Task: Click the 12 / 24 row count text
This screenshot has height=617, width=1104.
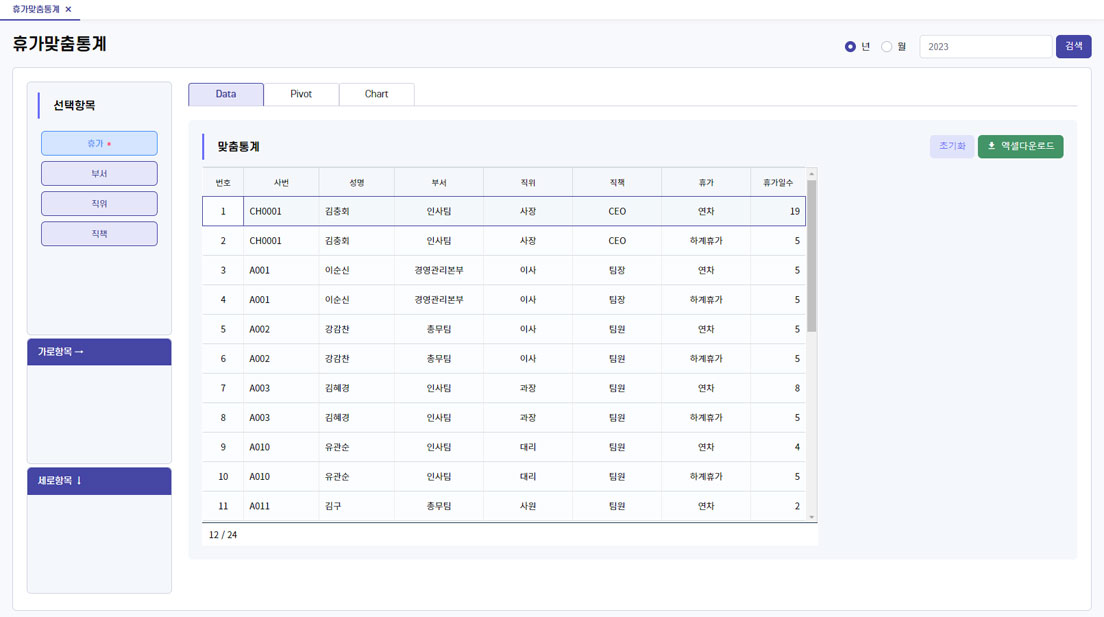Action: (x=222, y=535)
